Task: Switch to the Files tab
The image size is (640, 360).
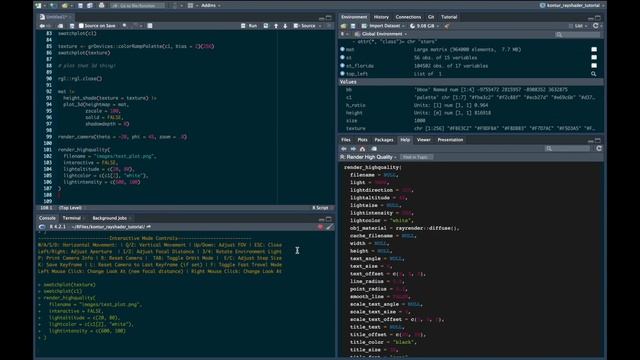Action: (346, 140)
